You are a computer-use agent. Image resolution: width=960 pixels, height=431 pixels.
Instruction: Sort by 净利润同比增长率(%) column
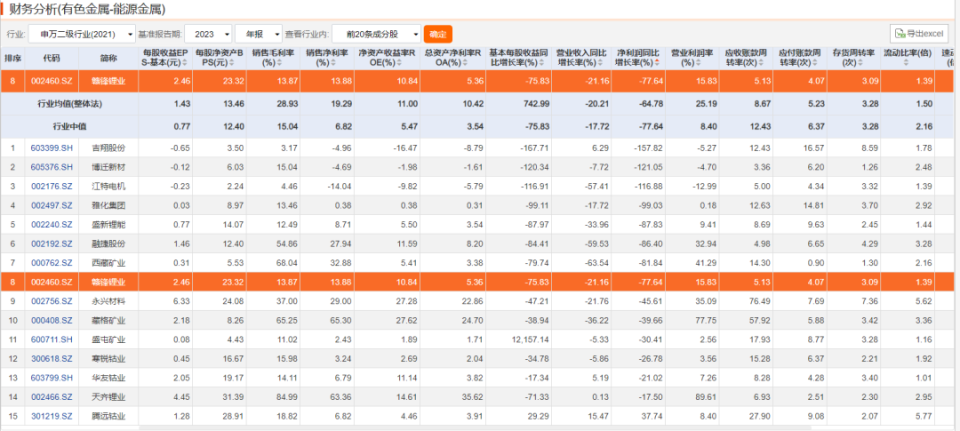tap(637, 58)
